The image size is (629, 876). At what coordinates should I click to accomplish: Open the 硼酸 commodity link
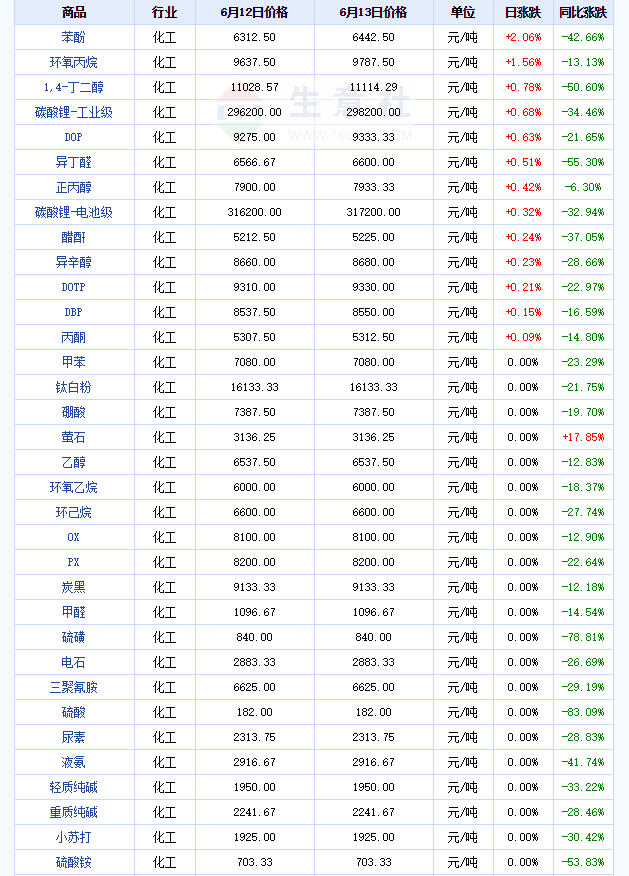pos(73,412)
